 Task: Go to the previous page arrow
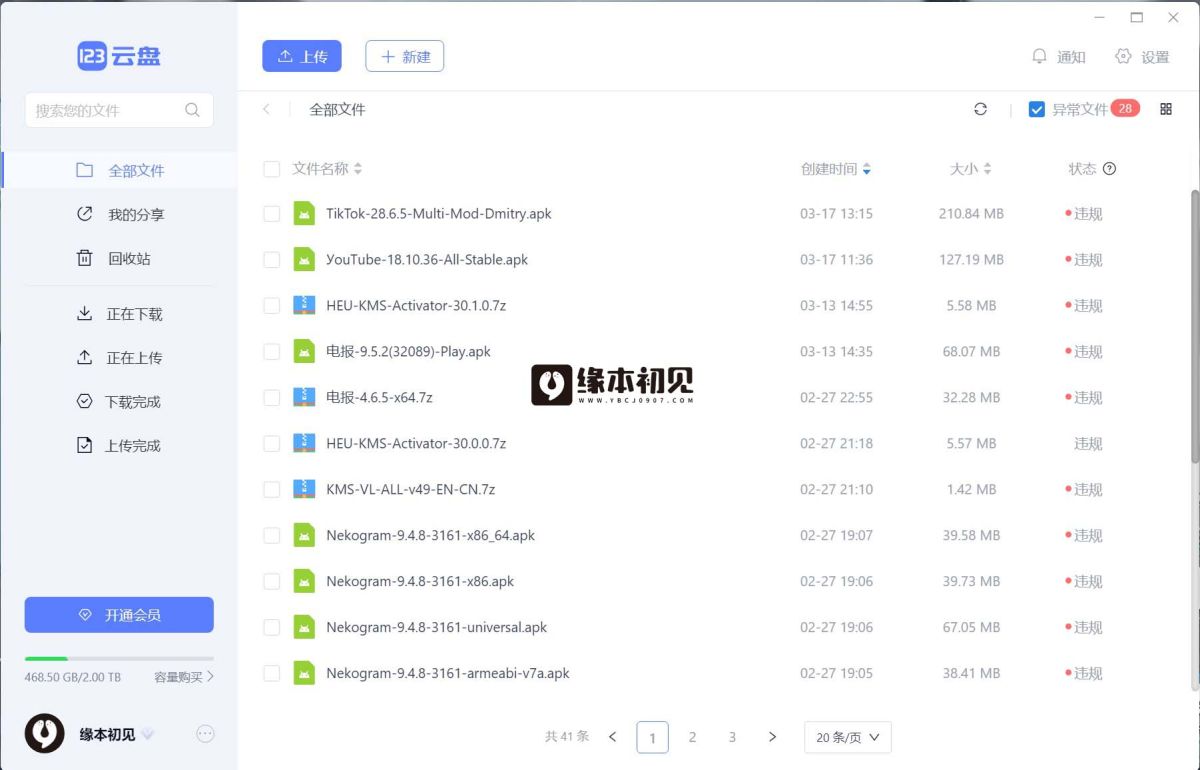coord(613,737)
